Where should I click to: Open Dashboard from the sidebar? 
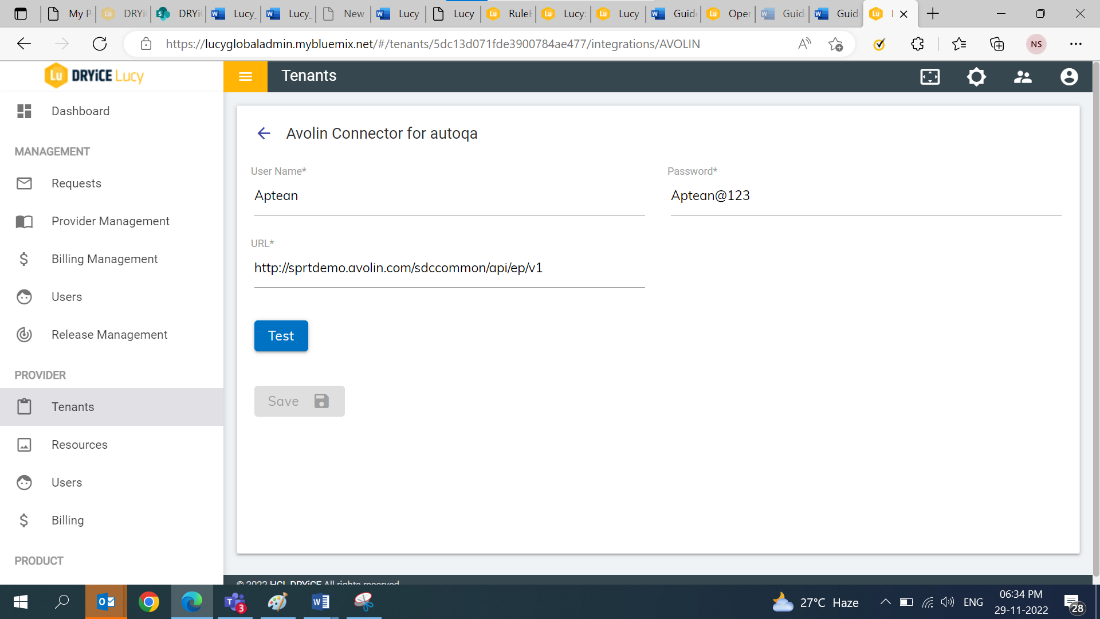tap(112, 111)
